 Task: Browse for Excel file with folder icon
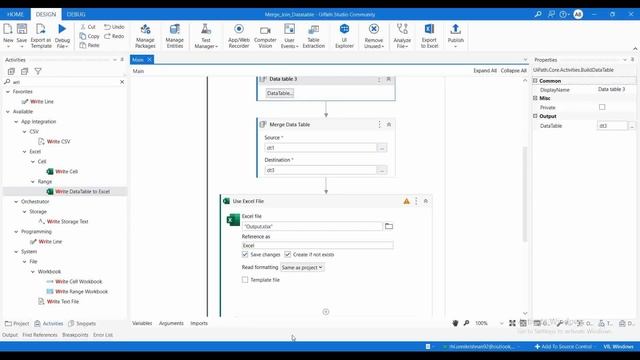click(x=389, y=226)
